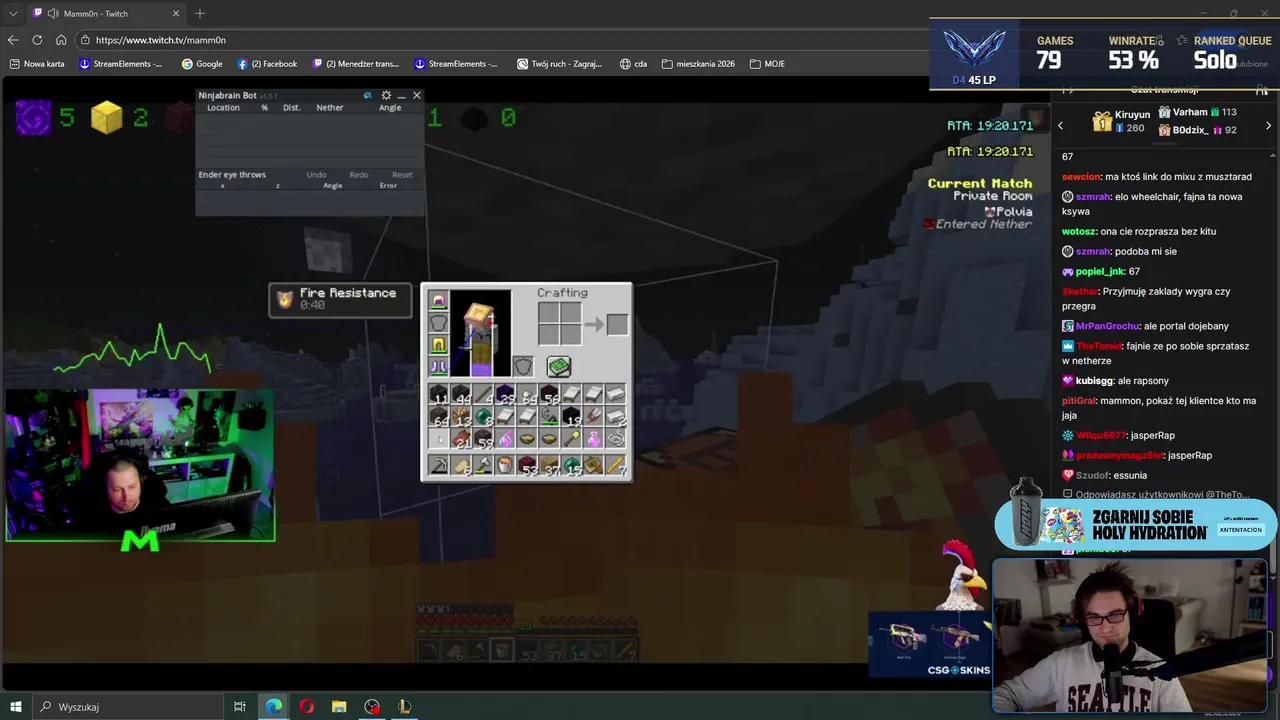The height and width of the screenshot is (720, 1280).
Task: Select the golden leggings armor slot
Action: (439, 345)
